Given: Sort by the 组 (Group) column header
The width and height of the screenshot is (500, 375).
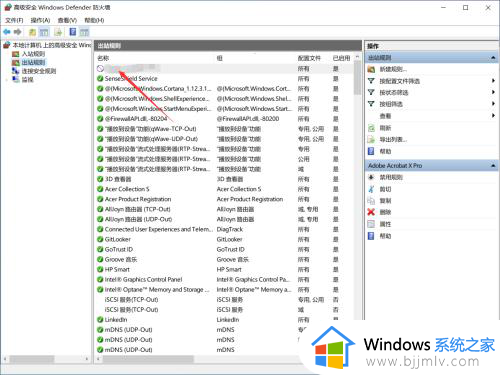Looking at the screenshot, I should tap(220, 58).
